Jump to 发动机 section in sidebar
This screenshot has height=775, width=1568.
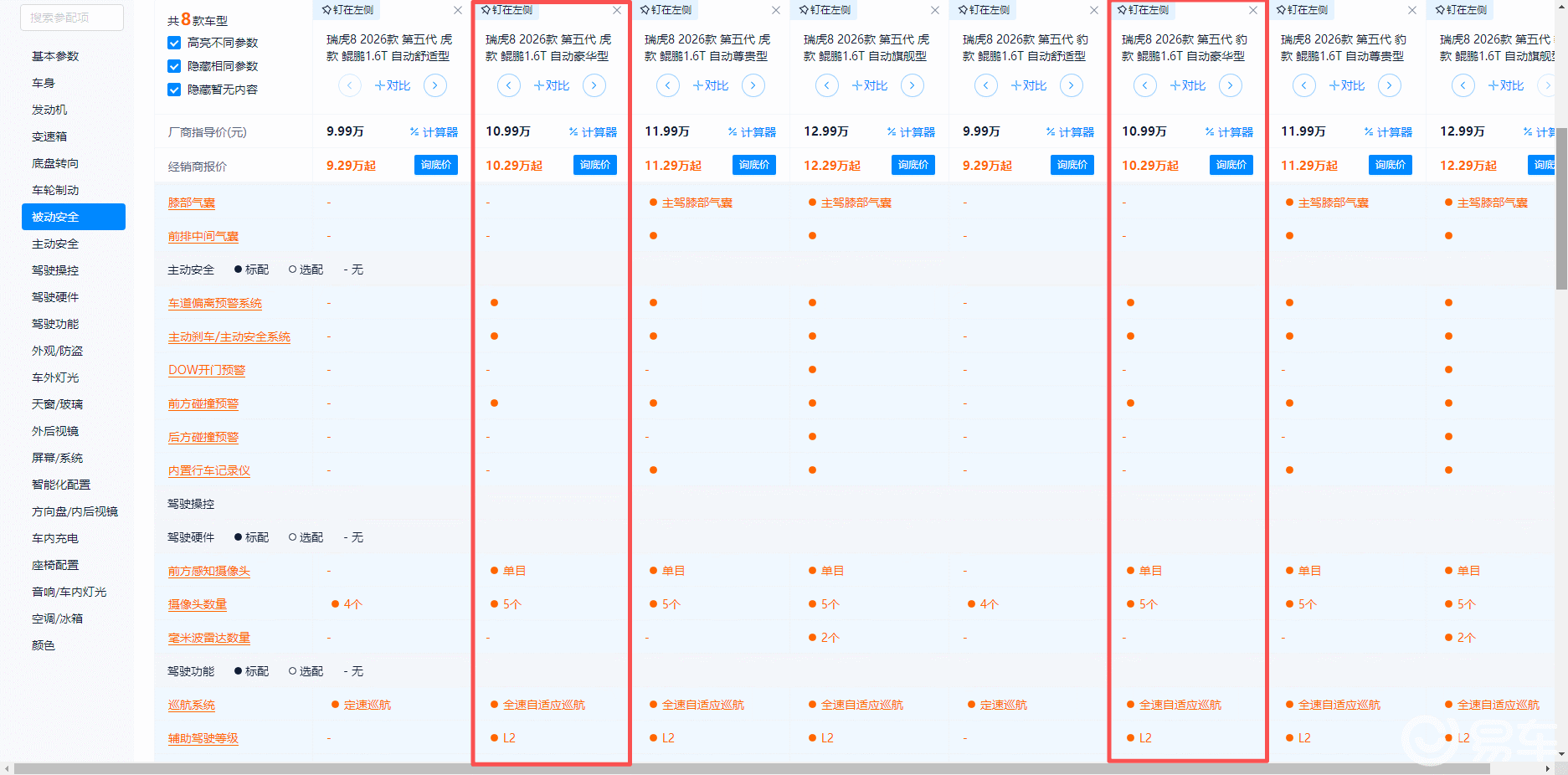pyautogui.click(x=49, y=110)
